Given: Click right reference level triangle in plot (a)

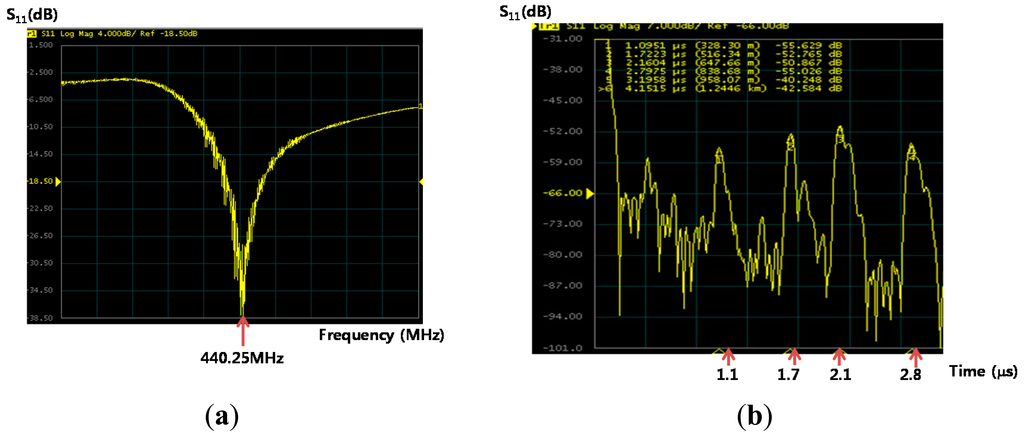Looking at the screenshot, I should [422, 181].
